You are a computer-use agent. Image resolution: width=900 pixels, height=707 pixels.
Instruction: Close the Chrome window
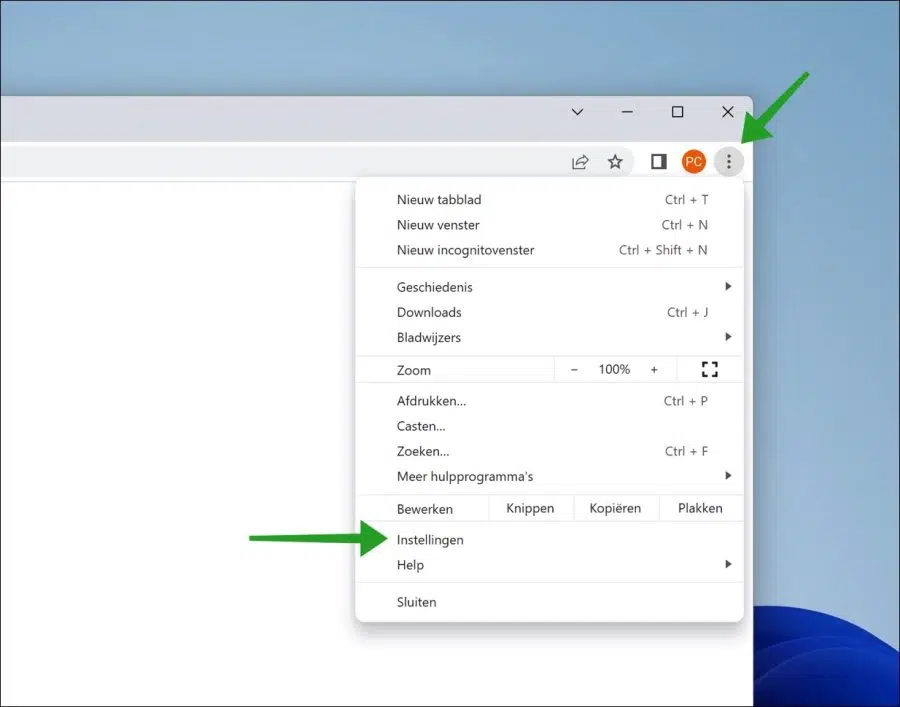727,112
